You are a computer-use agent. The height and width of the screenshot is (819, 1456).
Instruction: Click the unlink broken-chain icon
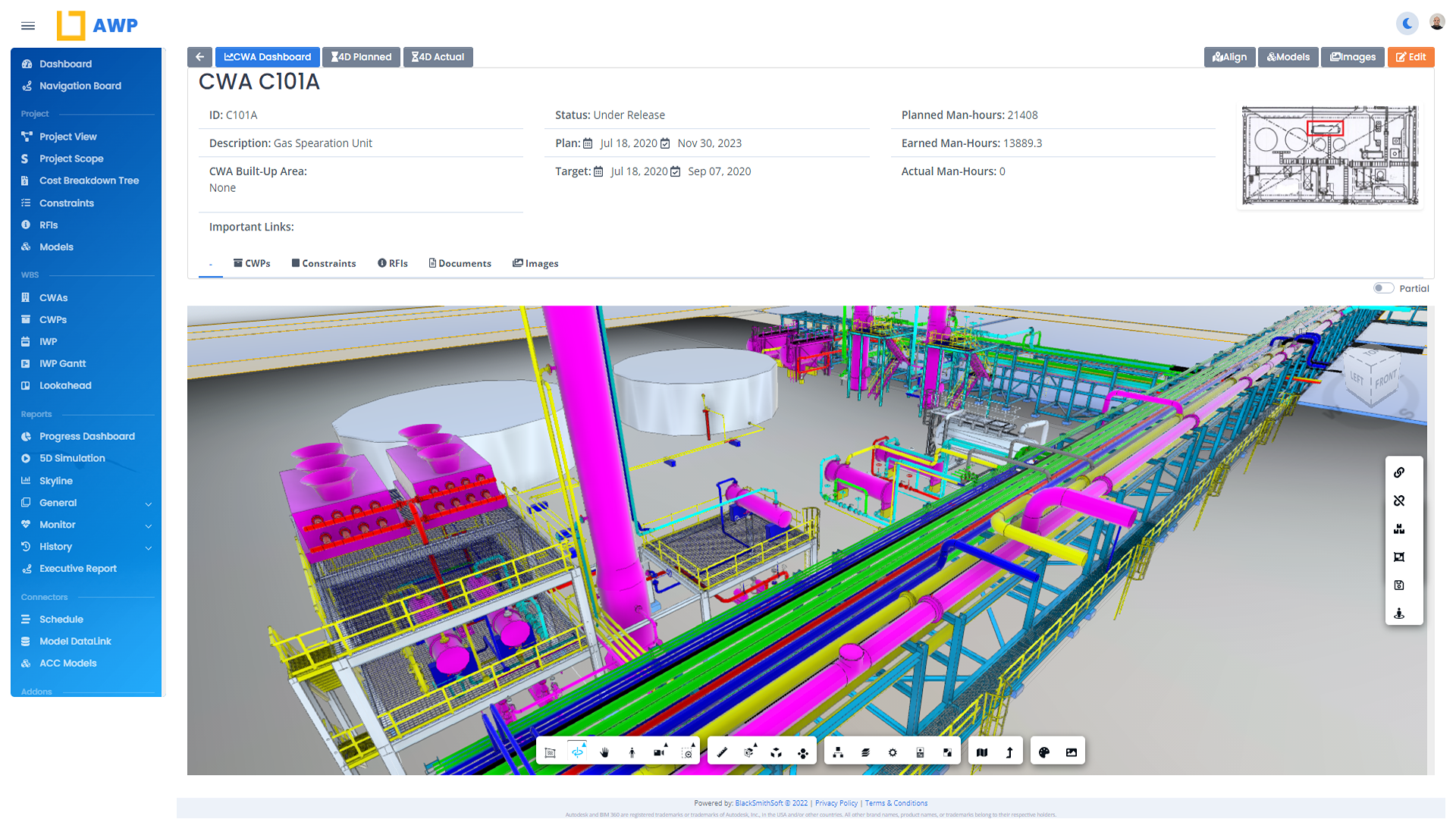point(1399,500)
